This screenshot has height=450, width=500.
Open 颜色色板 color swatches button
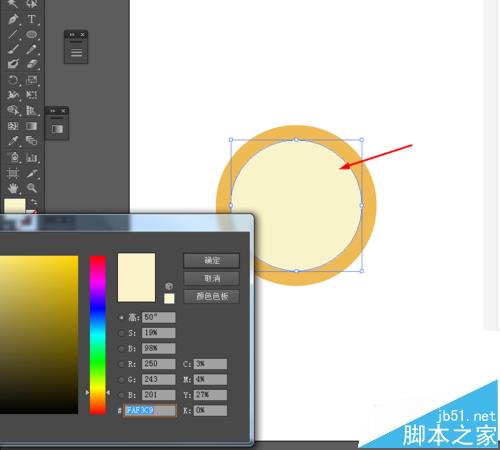(x=211, y=296)
